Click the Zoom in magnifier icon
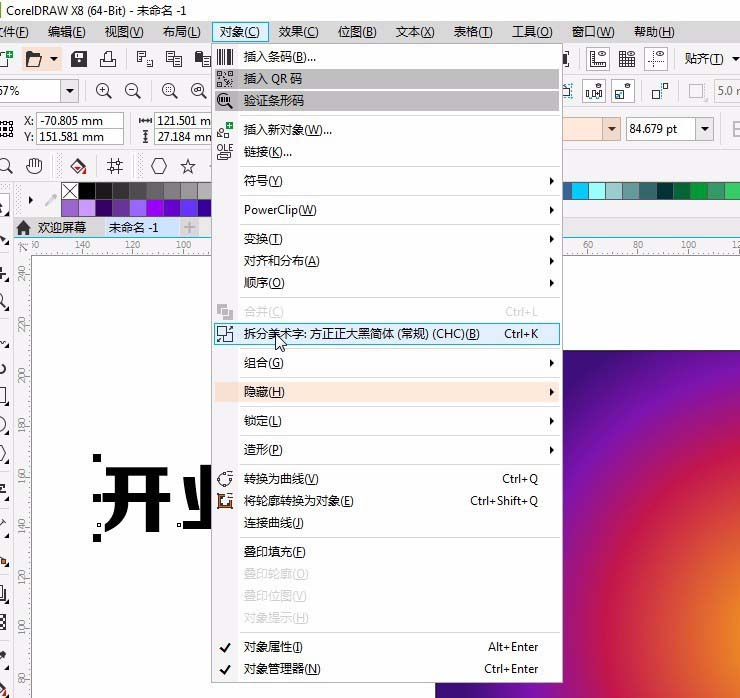 click(x=103, y=91)
